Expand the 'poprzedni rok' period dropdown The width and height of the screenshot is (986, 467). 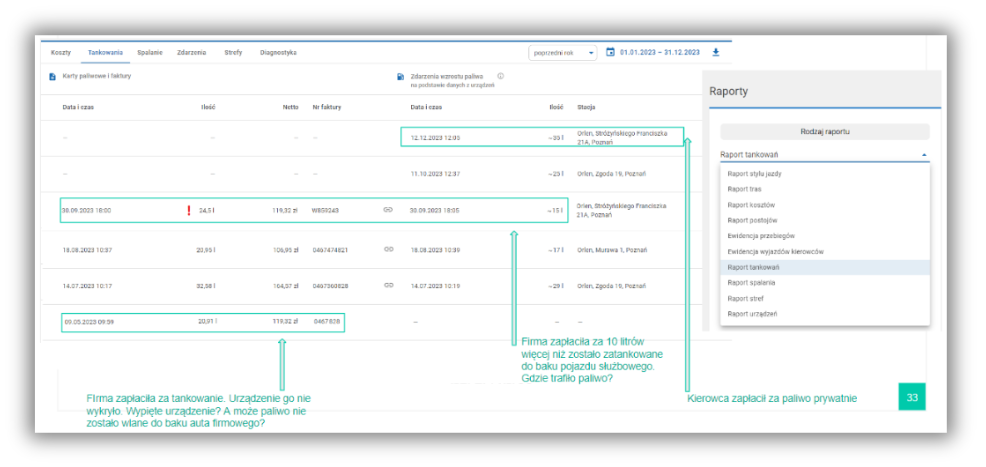(x=563, y=52)
